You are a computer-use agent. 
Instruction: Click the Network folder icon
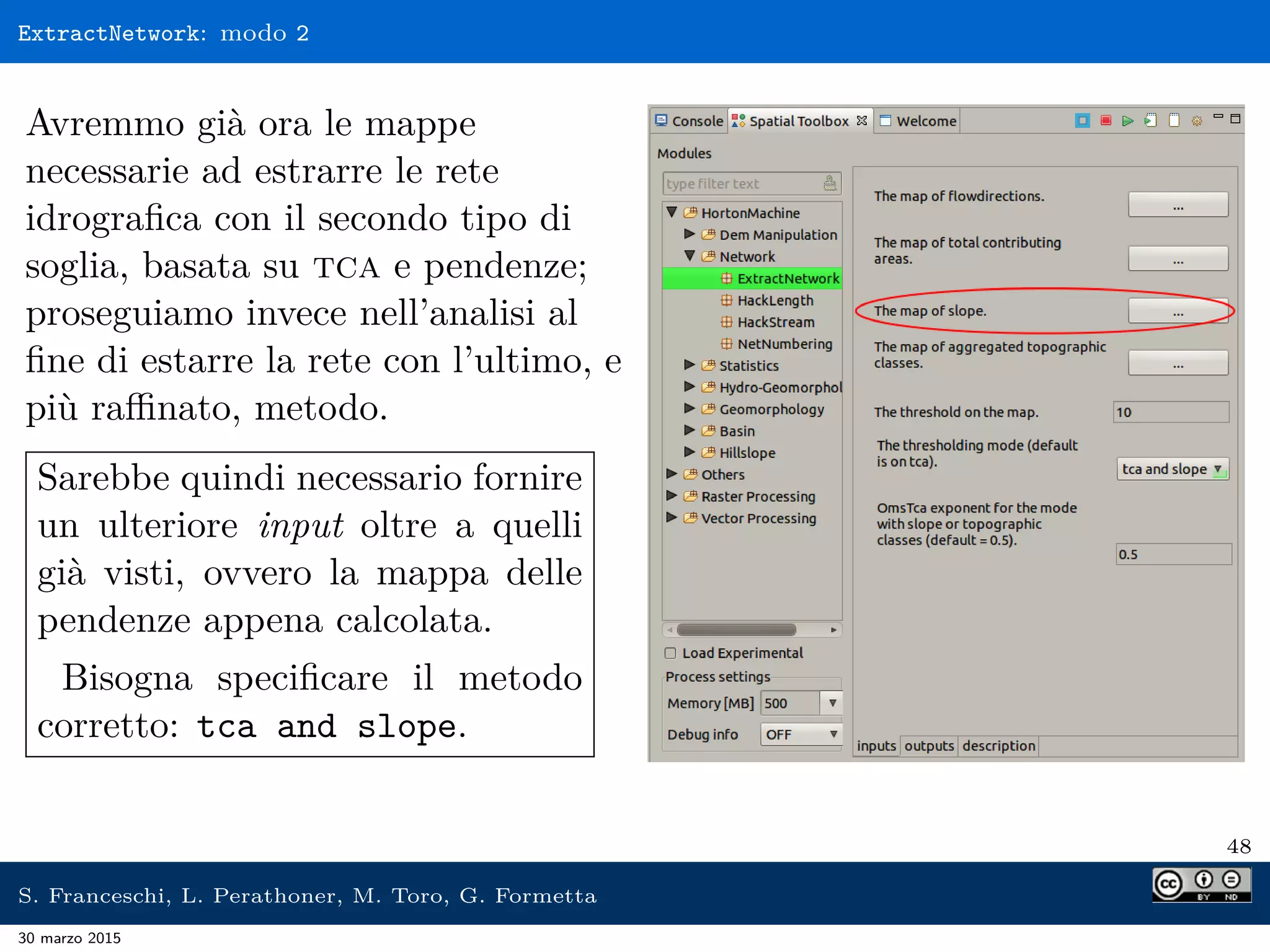709,256
